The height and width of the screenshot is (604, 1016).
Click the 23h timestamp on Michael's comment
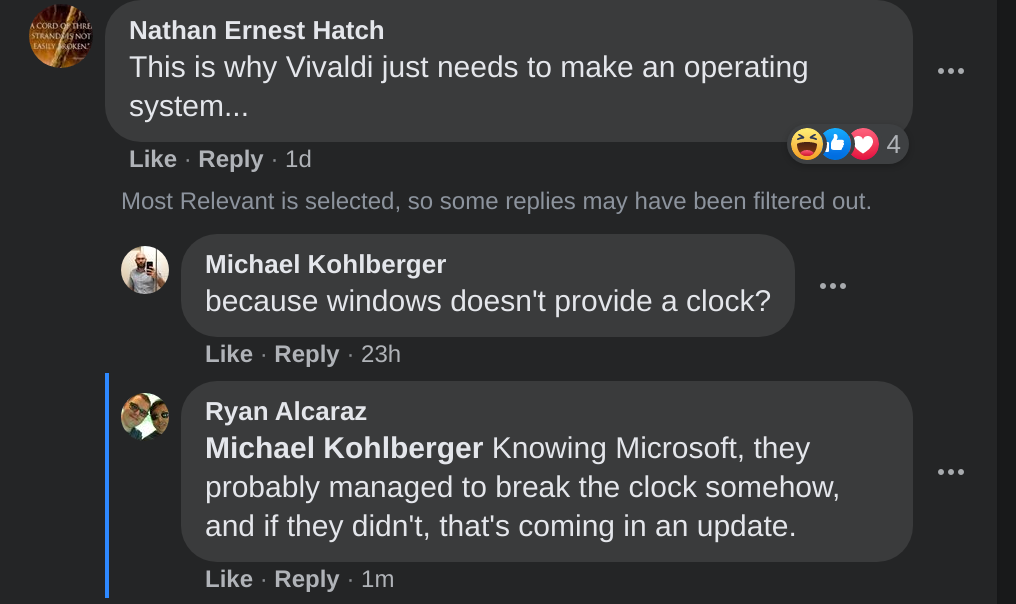tap(380, 354)
